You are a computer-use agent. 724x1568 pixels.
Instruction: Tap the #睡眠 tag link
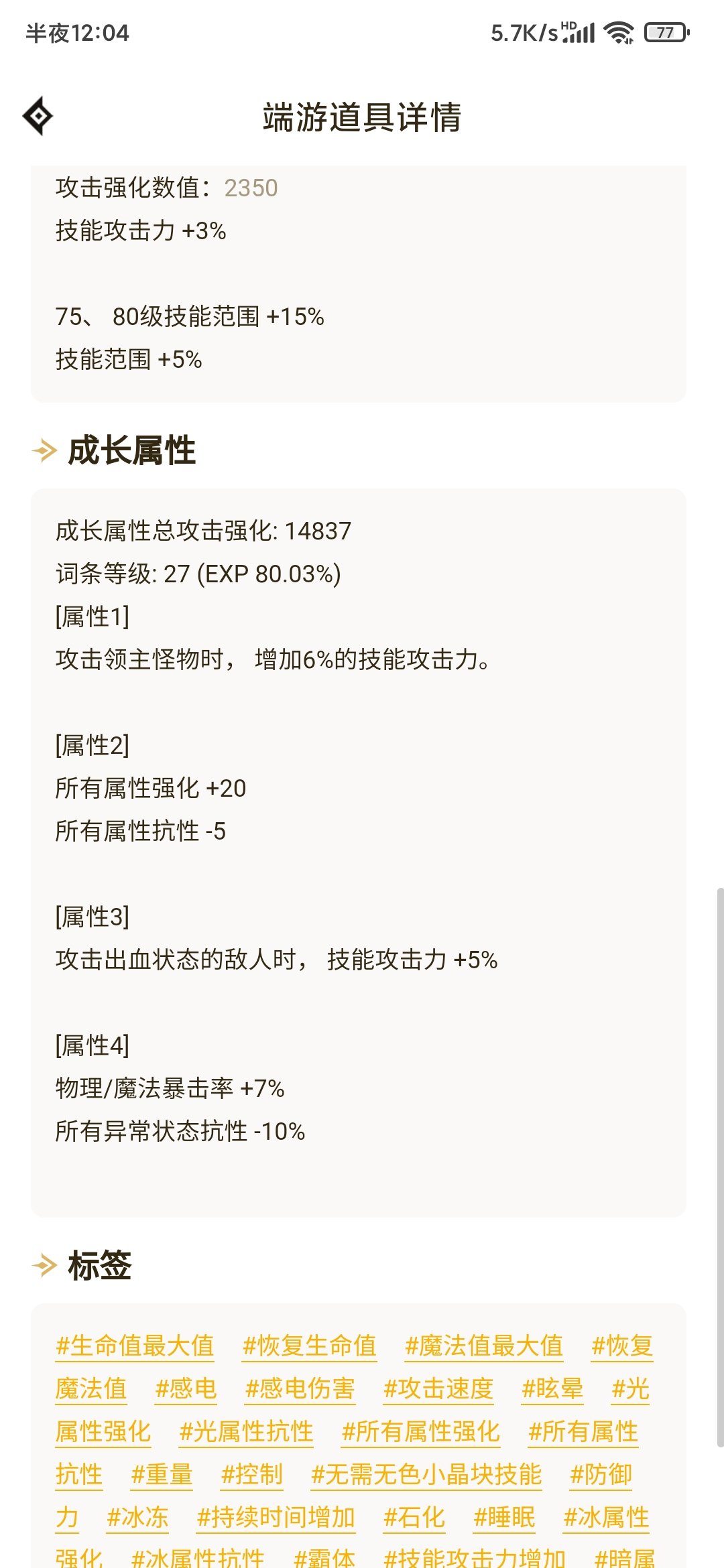tap(504, 1517)
